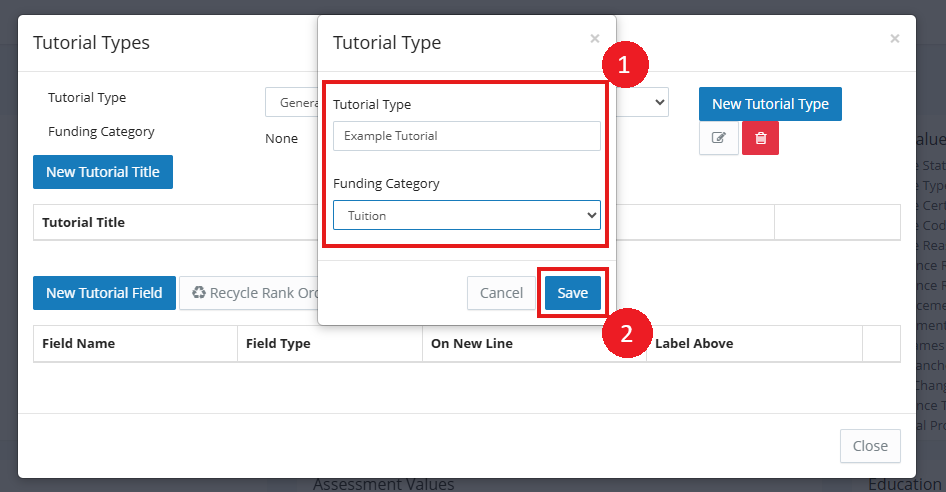Click the On New Line column header
This screenshot has width=946, height=492.
pos(472,343)
